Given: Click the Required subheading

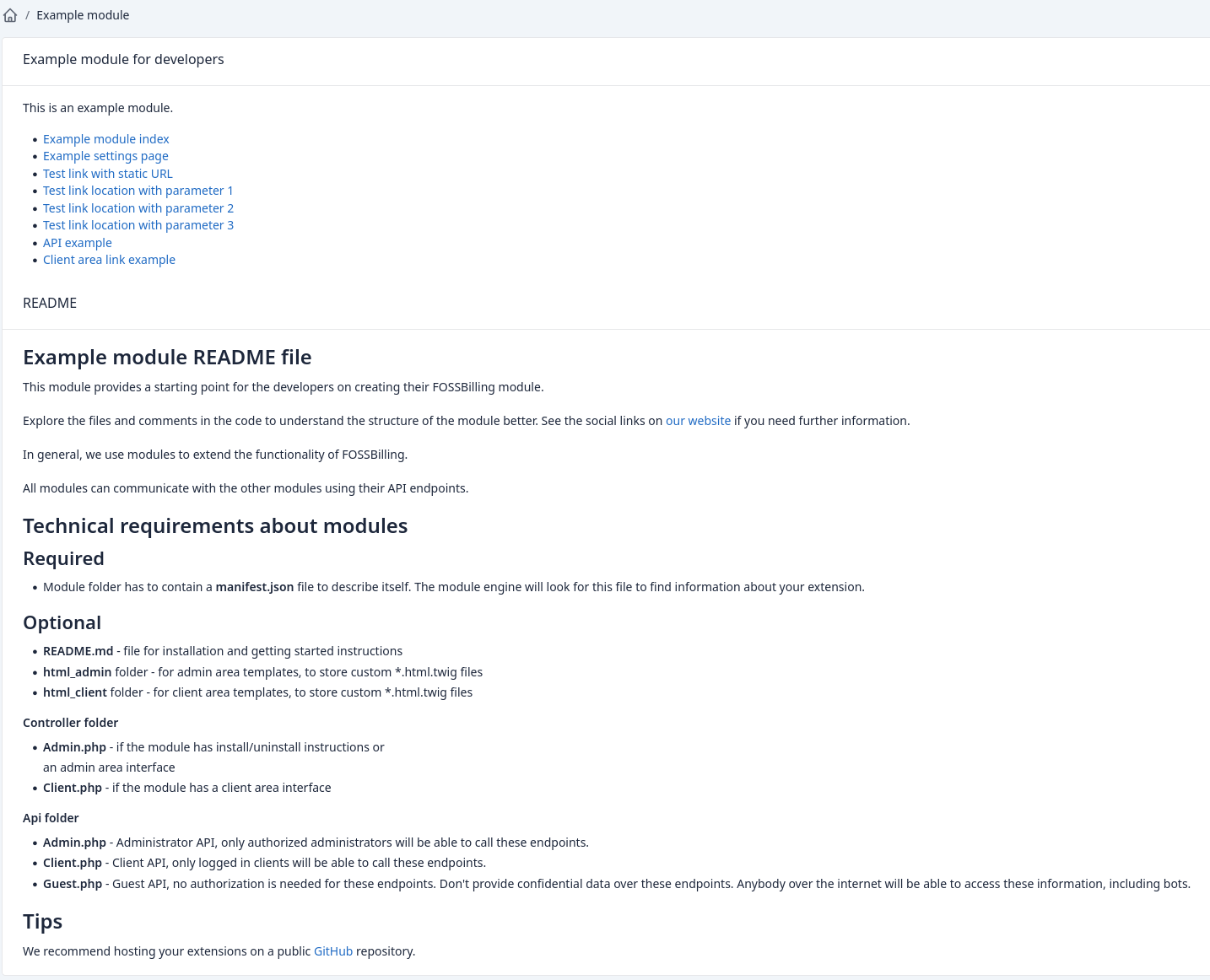Looking at the screenshot, I should click(63, 557).
